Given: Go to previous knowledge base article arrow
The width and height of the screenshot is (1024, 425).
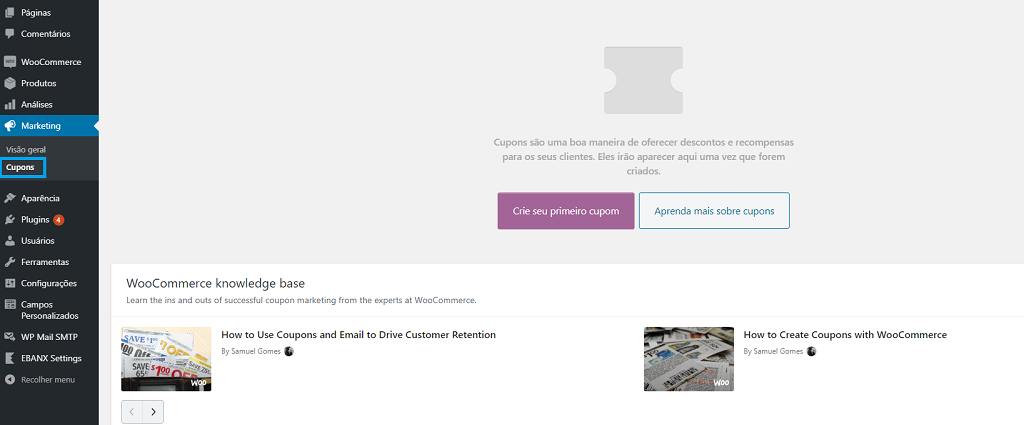Looking at the screenshot, I should [x=132, y=411].
